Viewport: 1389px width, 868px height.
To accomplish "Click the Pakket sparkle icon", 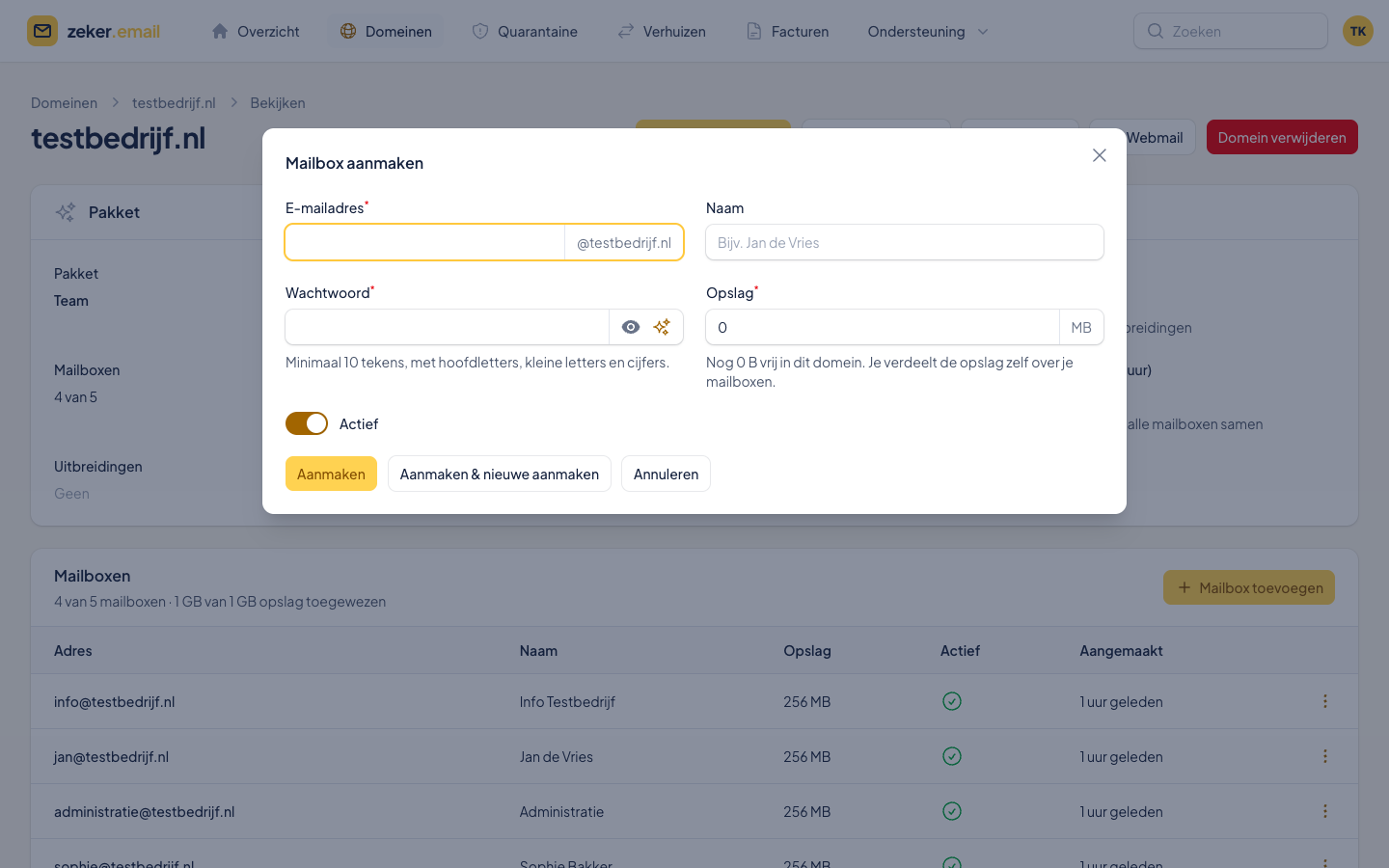I will (66, 212).
